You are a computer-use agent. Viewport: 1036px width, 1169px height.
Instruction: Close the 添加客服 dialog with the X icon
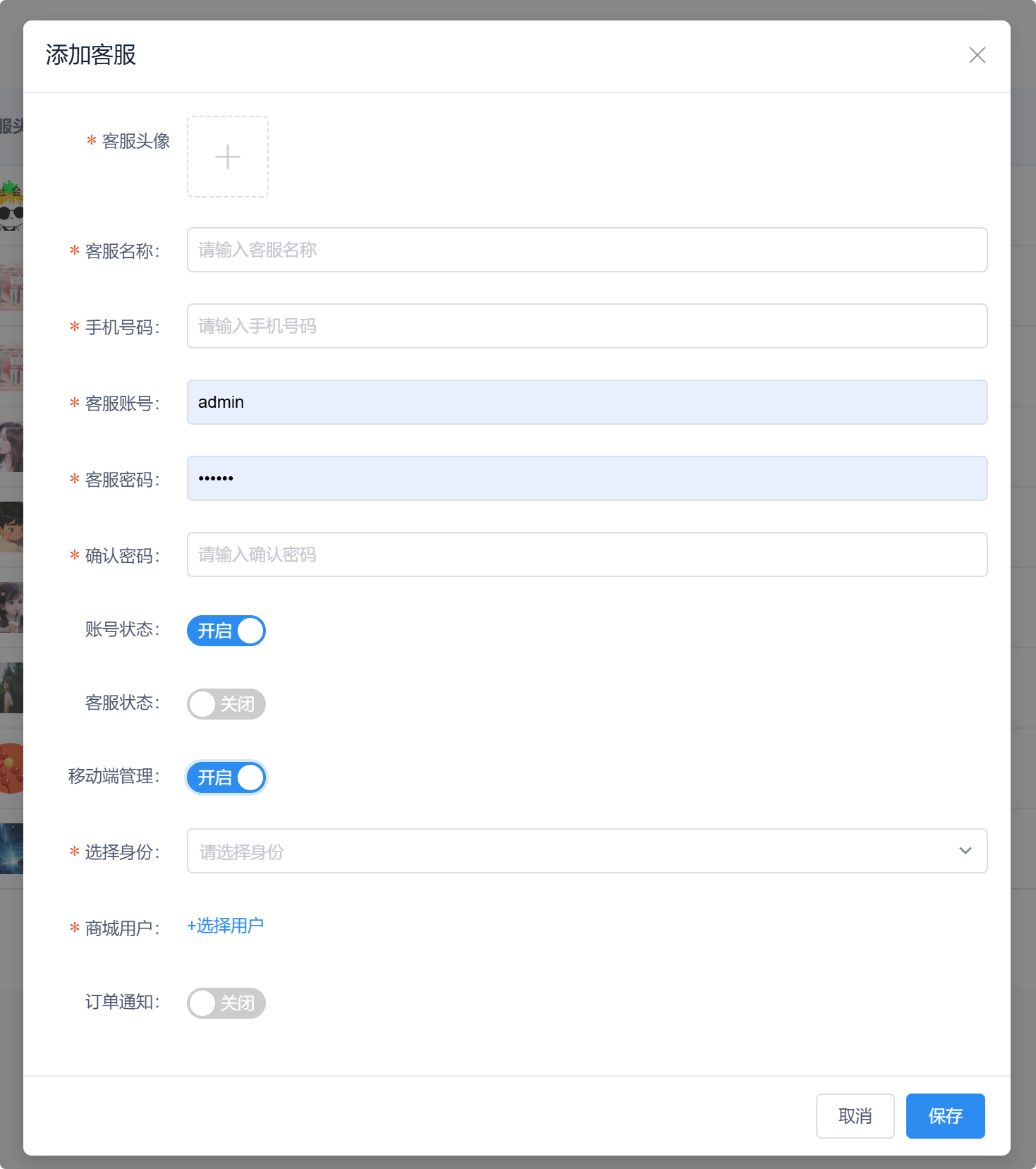tap(977, 55)
